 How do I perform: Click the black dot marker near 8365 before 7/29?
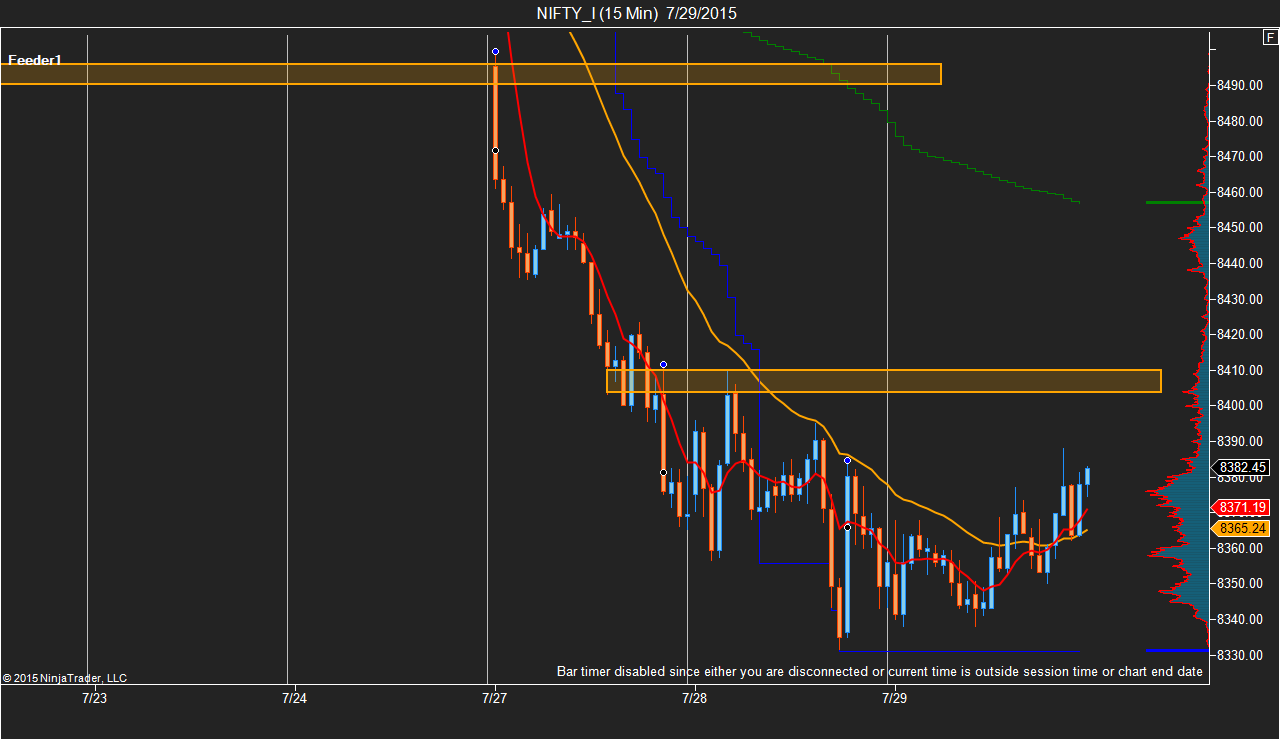coord(847,527)
